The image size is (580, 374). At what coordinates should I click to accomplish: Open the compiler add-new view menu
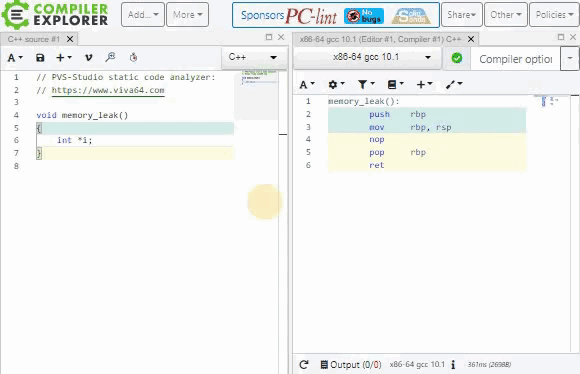click(424, 85)
